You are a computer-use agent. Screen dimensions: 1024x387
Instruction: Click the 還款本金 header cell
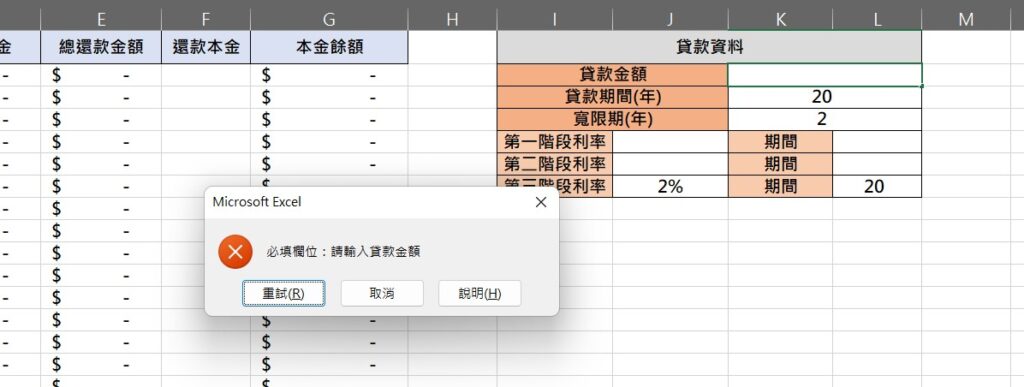click(206, 47)
